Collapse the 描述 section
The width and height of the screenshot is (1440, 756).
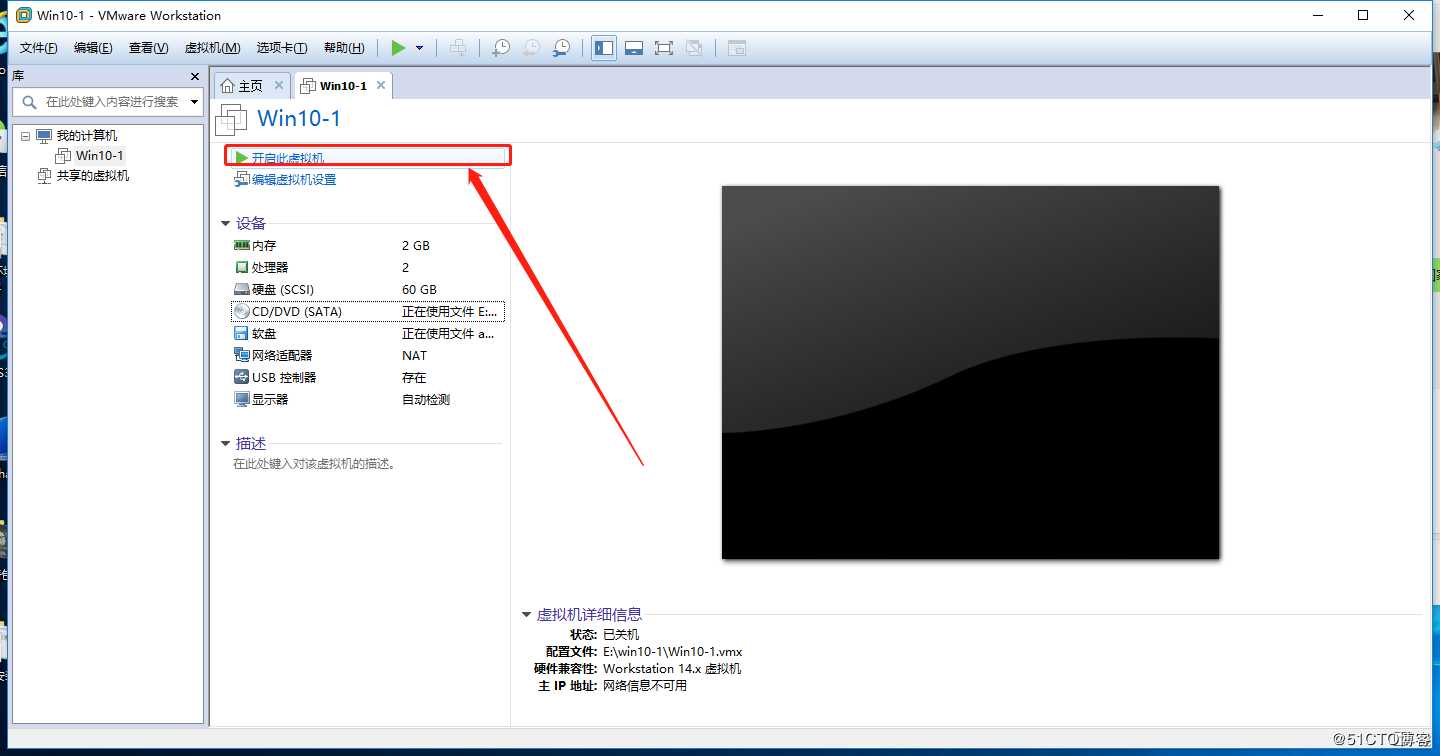pyautogui.click(x=226, y=444)
